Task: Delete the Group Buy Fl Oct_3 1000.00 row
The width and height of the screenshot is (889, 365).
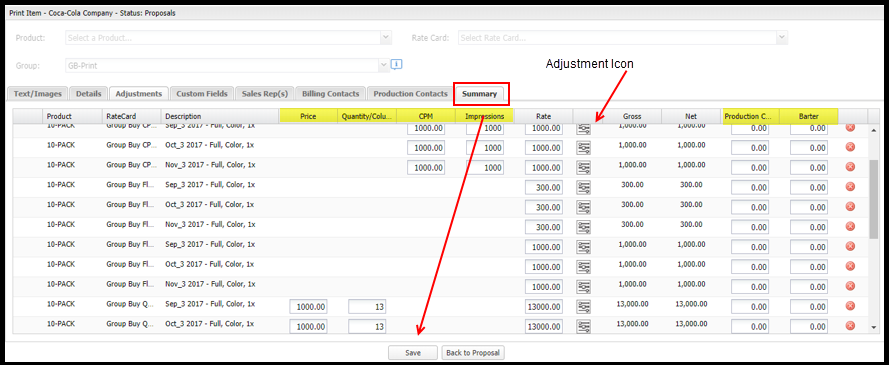Action: pyautogui.click(x=850, y=266)
